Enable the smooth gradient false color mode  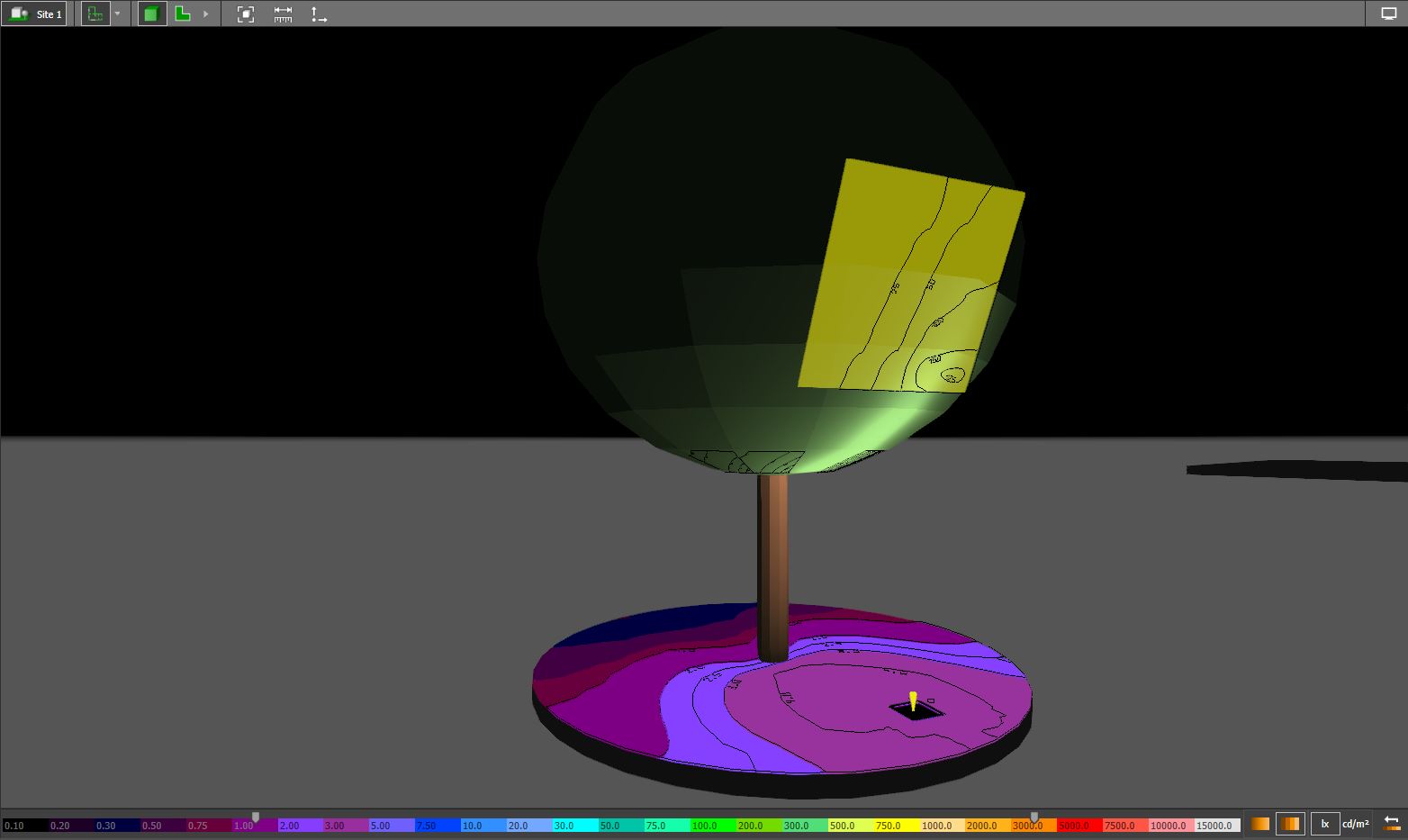[1260, 824]
